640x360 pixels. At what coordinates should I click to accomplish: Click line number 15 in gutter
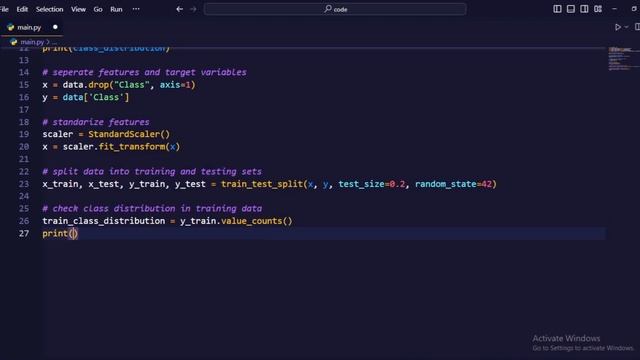coord(24,85)
